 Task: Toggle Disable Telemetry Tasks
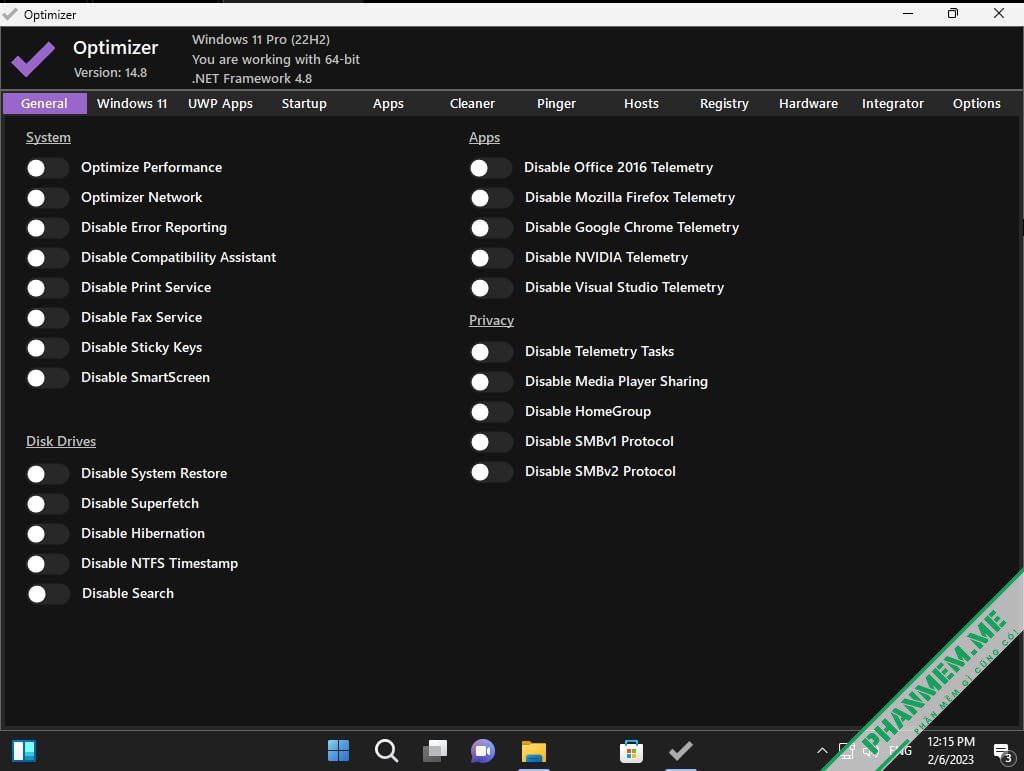tap(491, 353)
